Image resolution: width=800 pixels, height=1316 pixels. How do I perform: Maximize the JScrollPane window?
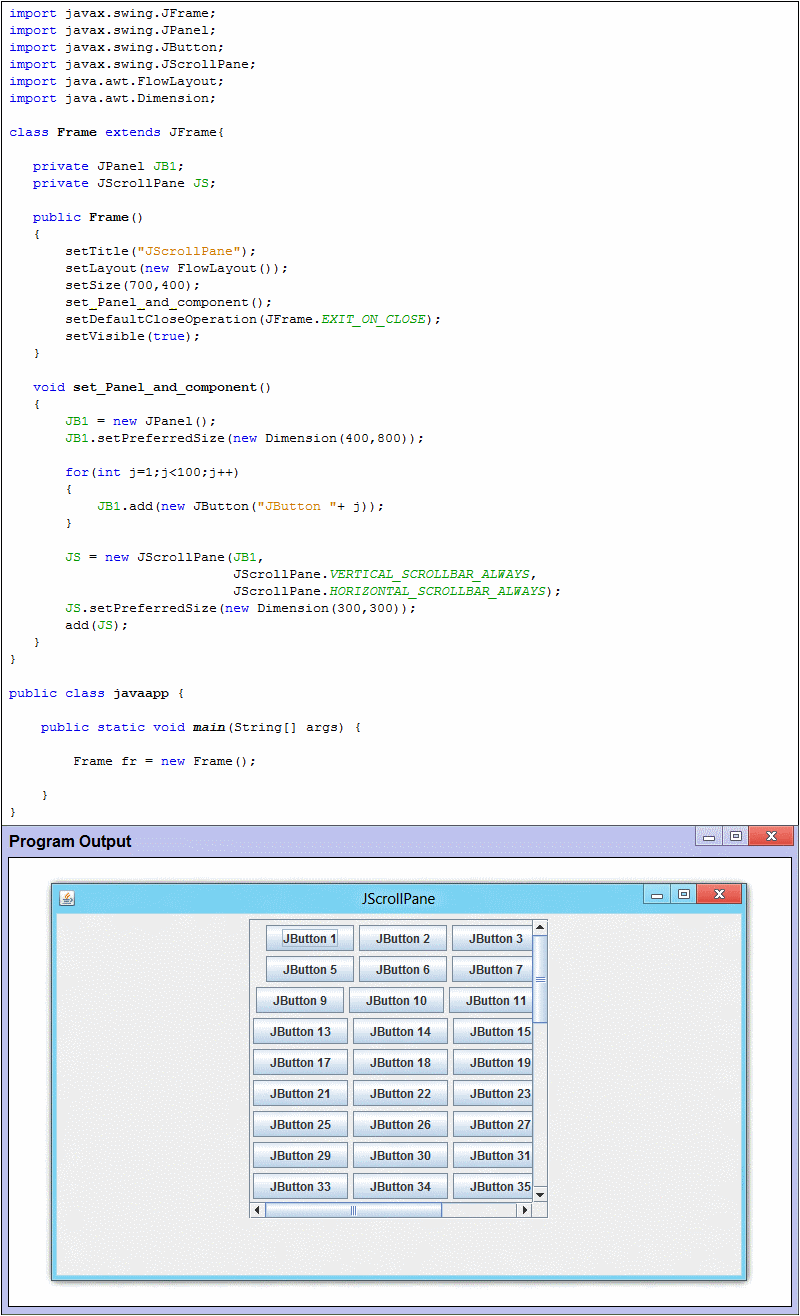point(684,895)
